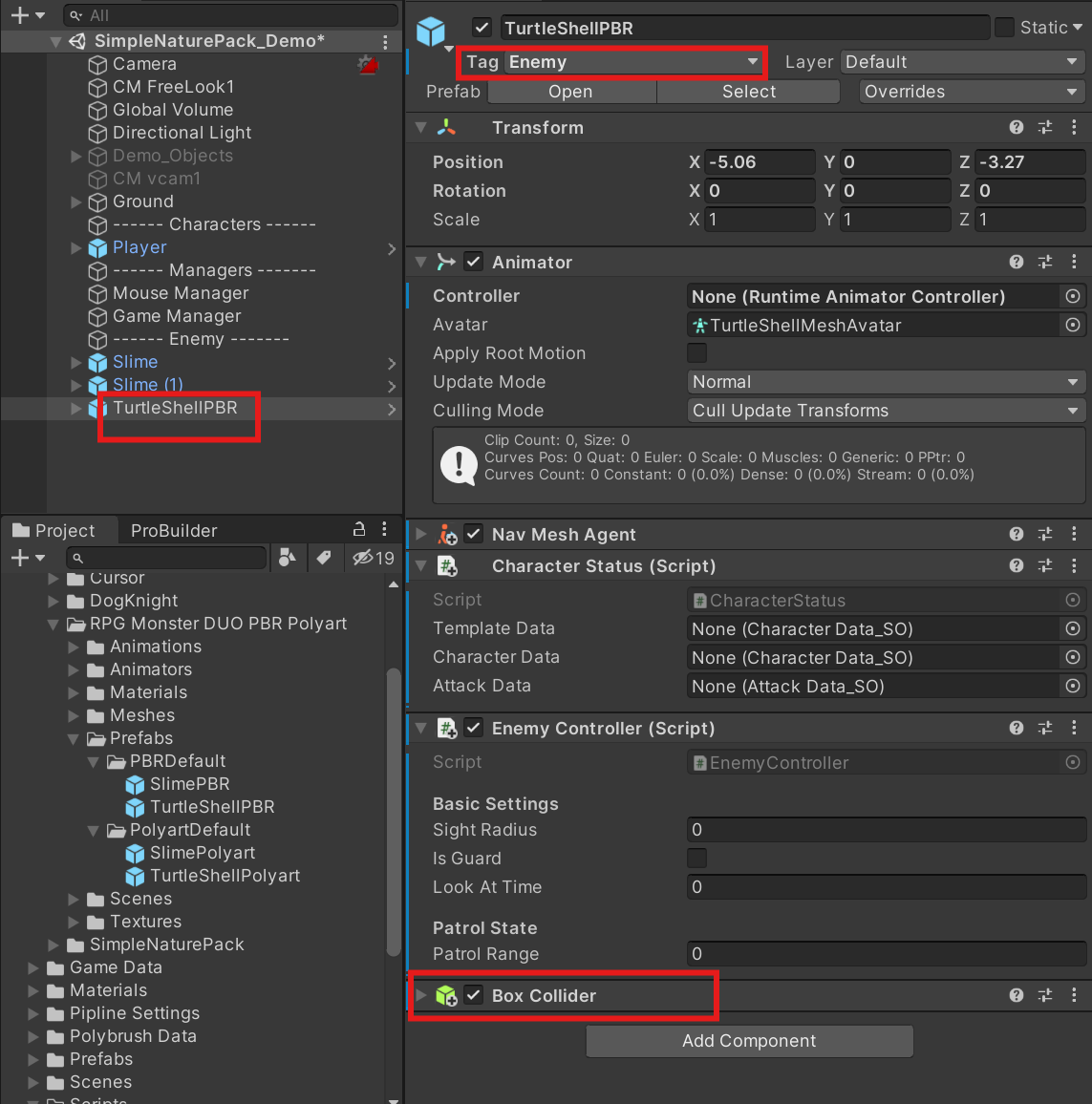Click the prefab Select button
Image resolution: width=1092 pixels, height=1104 pixels.
[748, 92]
